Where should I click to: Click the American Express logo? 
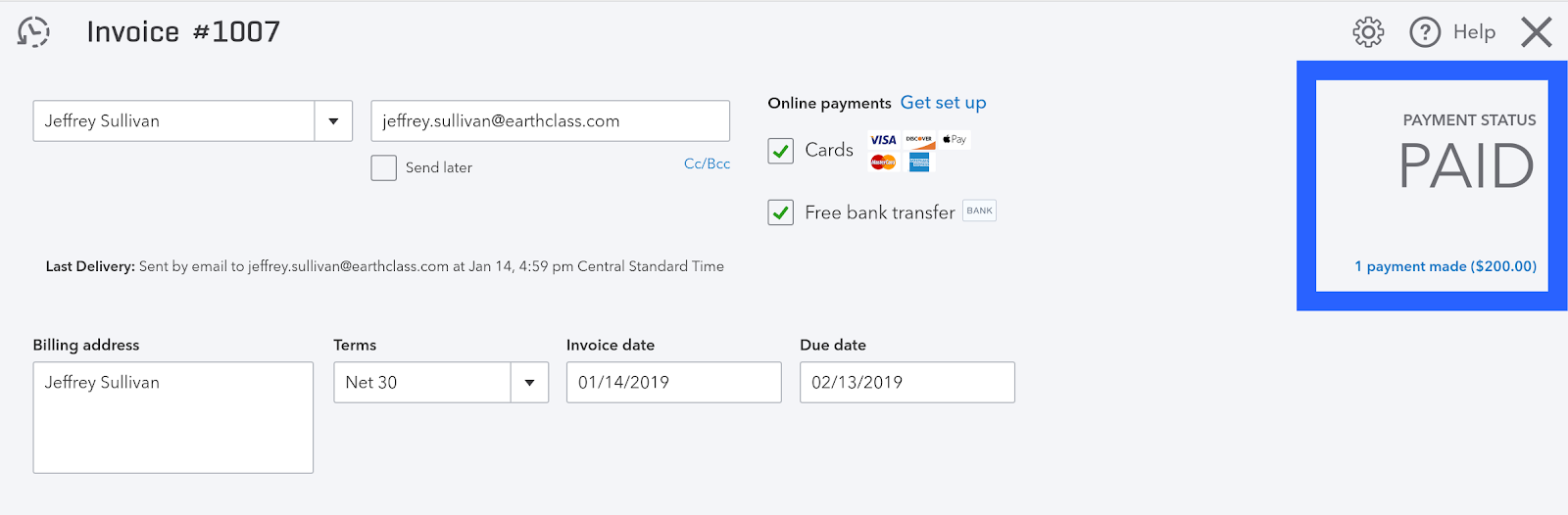[x=919, y=163]
